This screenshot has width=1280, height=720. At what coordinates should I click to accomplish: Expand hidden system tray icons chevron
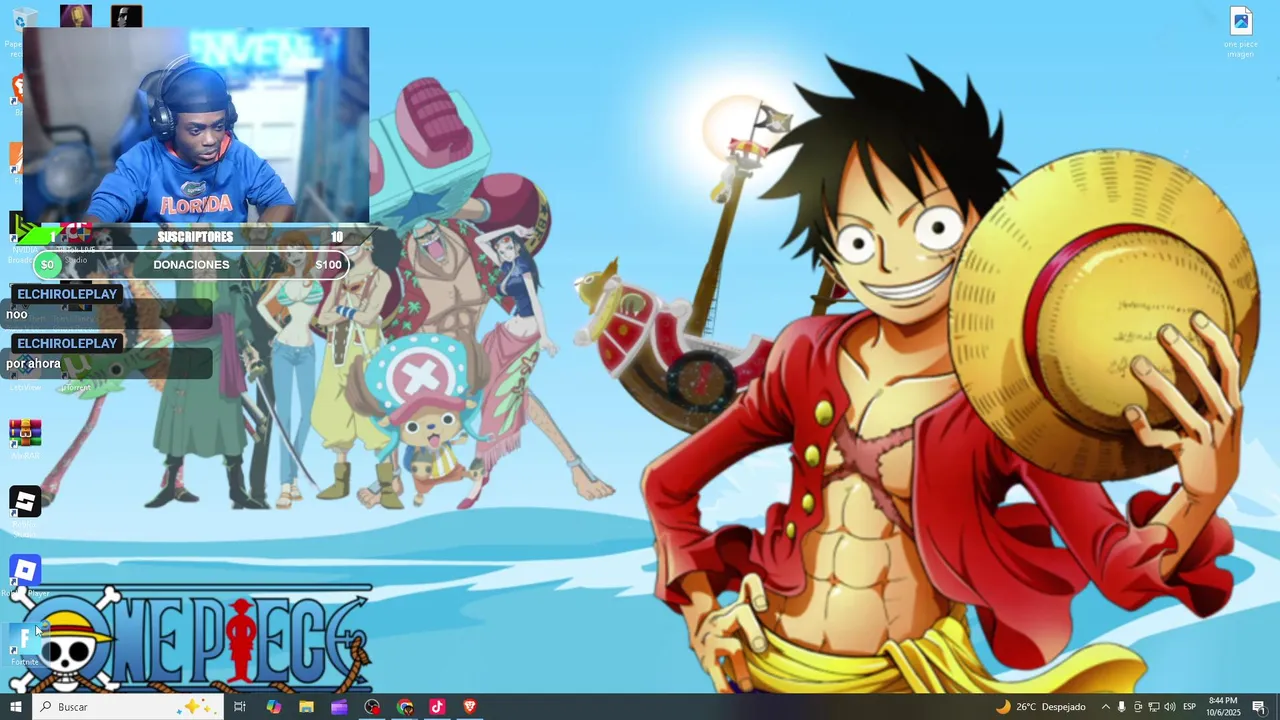coord(1105,707)
